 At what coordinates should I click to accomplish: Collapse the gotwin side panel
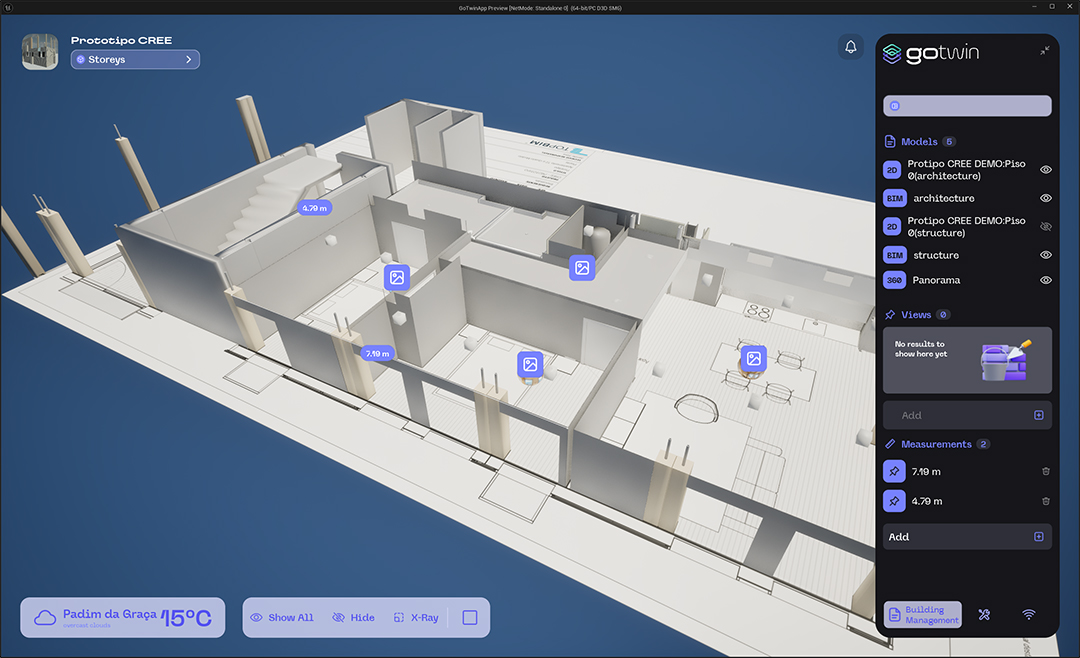point(1044,51)
